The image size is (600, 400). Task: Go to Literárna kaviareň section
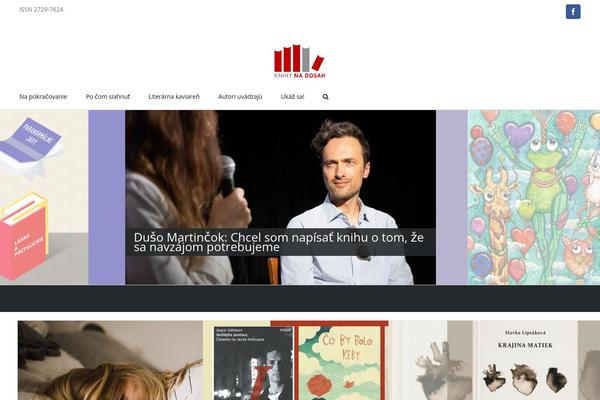[174, 96]
